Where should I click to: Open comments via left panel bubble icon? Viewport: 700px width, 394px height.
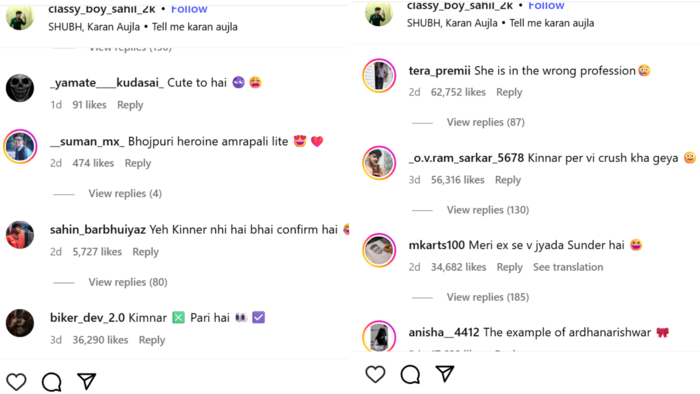52,382
